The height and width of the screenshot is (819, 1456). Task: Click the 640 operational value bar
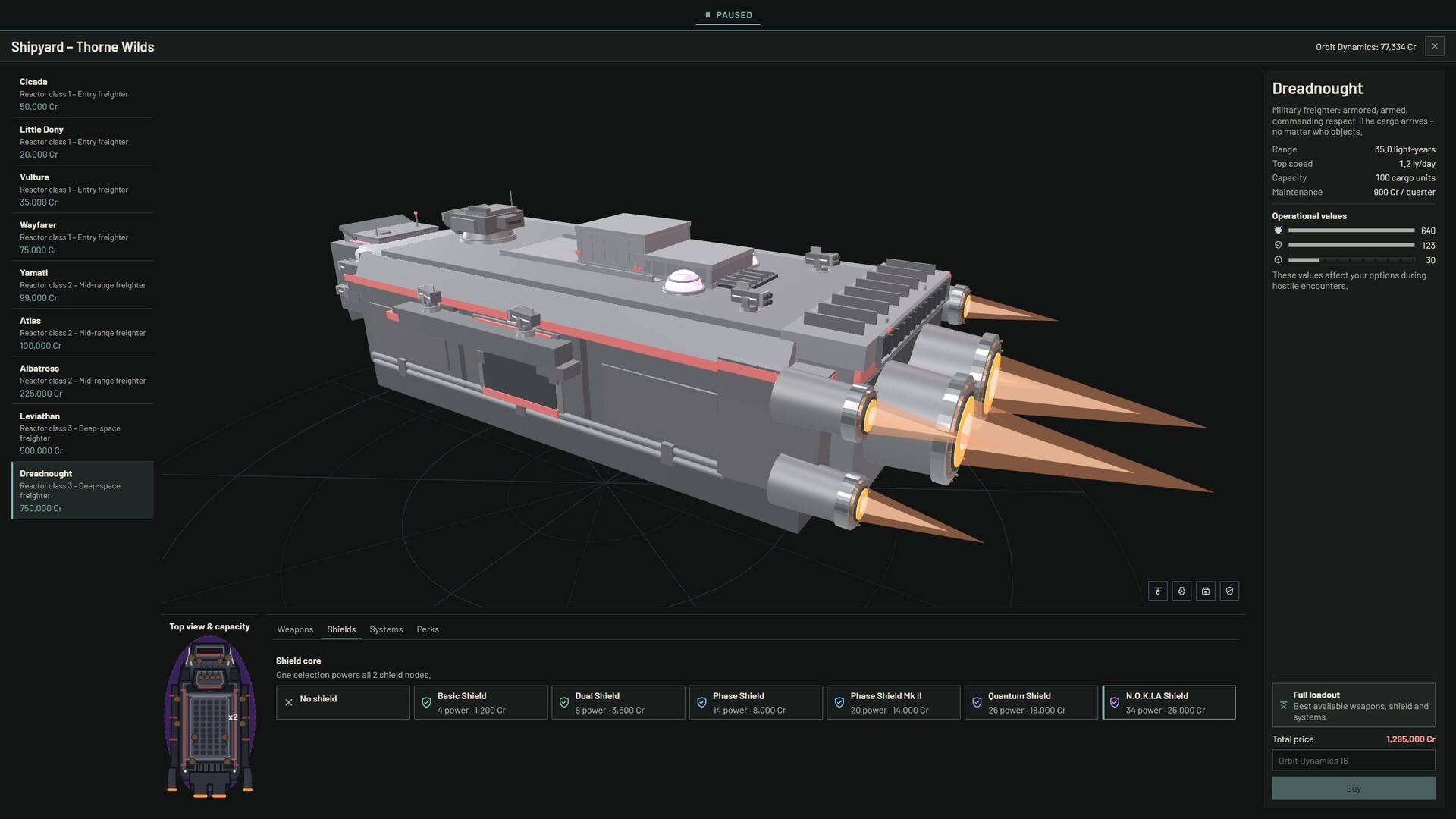coord(1351,231)
